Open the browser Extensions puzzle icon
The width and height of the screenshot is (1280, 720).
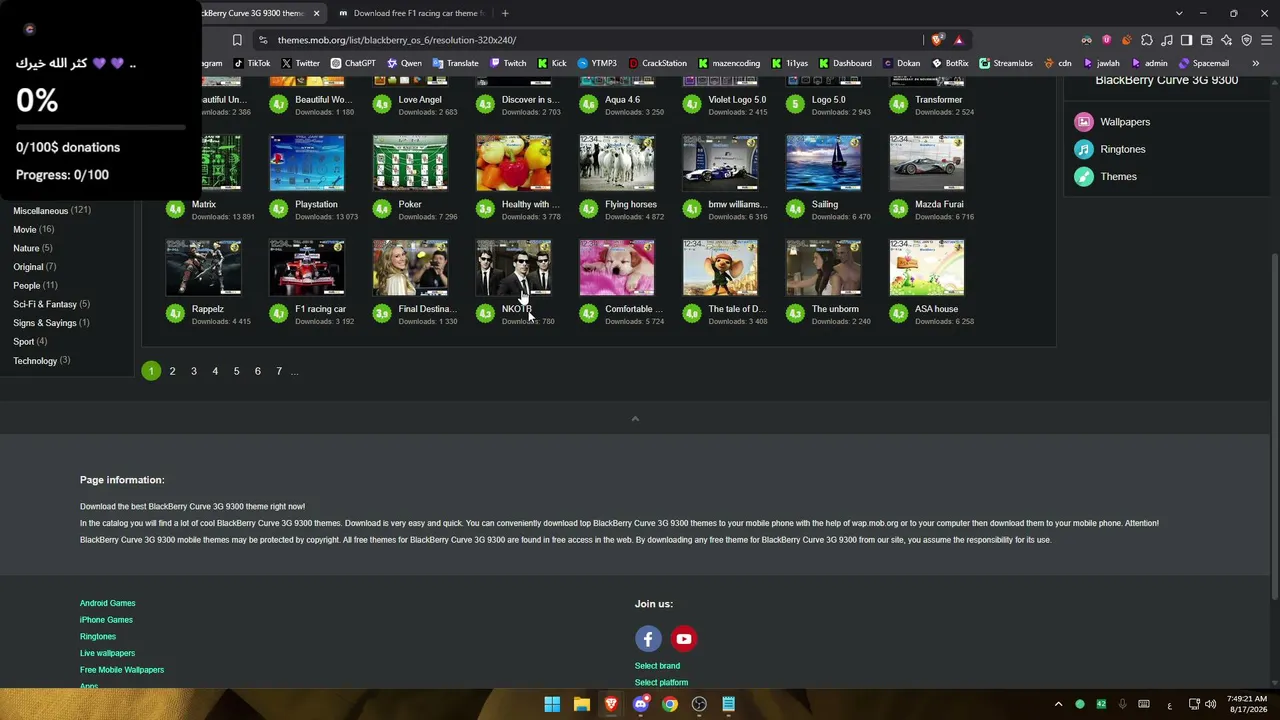coord(1147,40)
